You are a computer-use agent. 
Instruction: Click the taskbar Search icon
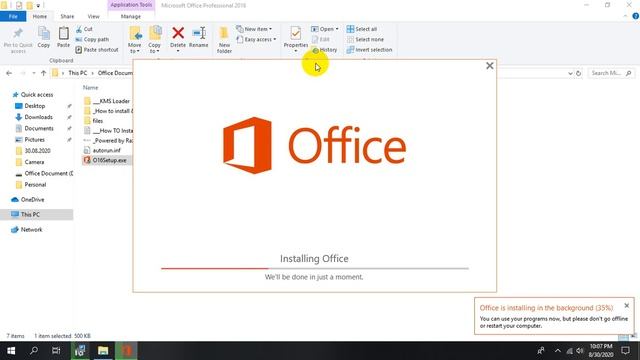click(34, 351)
